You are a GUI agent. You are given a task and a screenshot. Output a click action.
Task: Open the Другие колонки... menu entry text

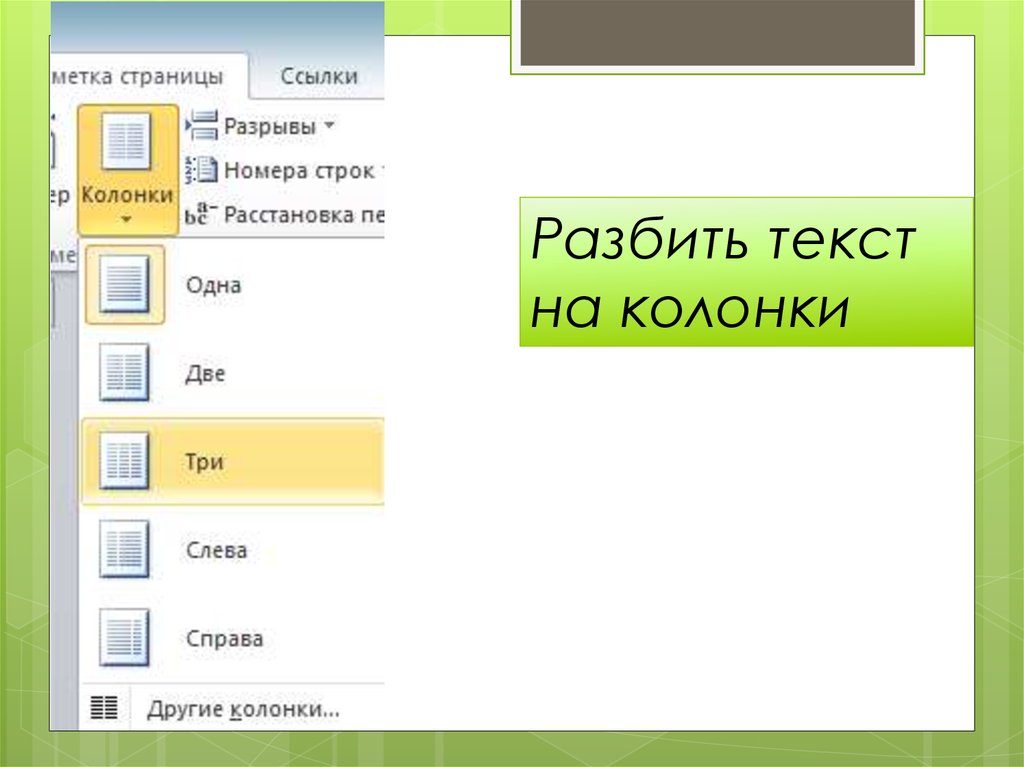click(x=243, y=710)
